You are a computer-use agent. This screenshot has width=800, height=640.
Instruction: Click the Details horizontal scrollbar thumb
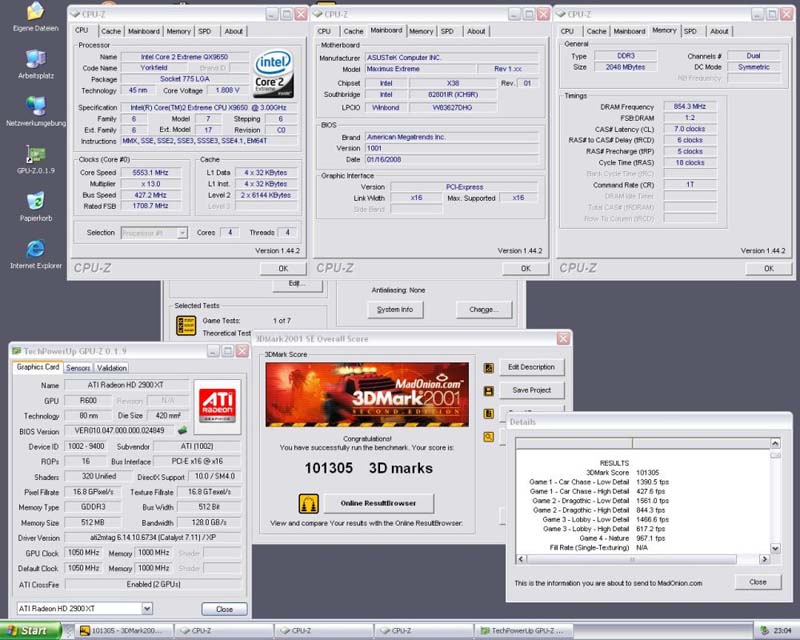[x=632, y=559]
